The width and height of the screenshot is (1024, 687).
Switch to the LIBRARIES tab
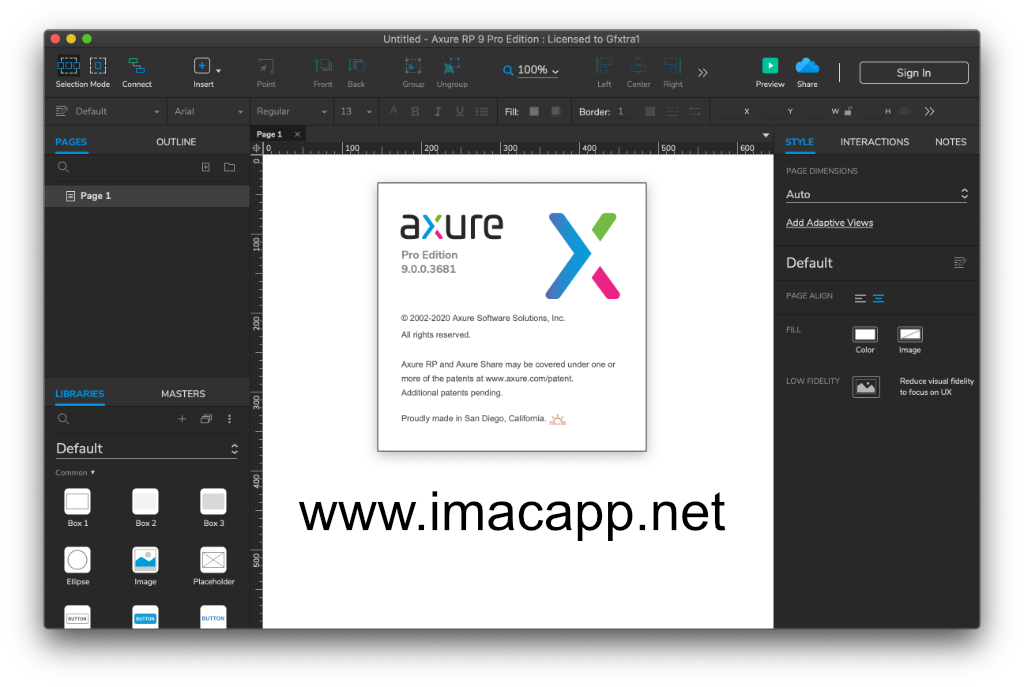point(80,394)
